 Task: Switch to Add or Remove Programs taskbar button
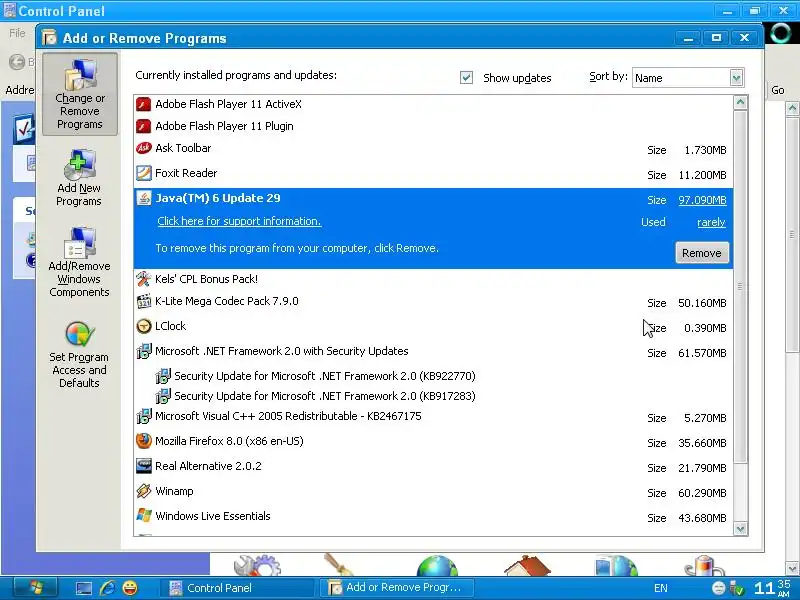[x=398, y=588]
